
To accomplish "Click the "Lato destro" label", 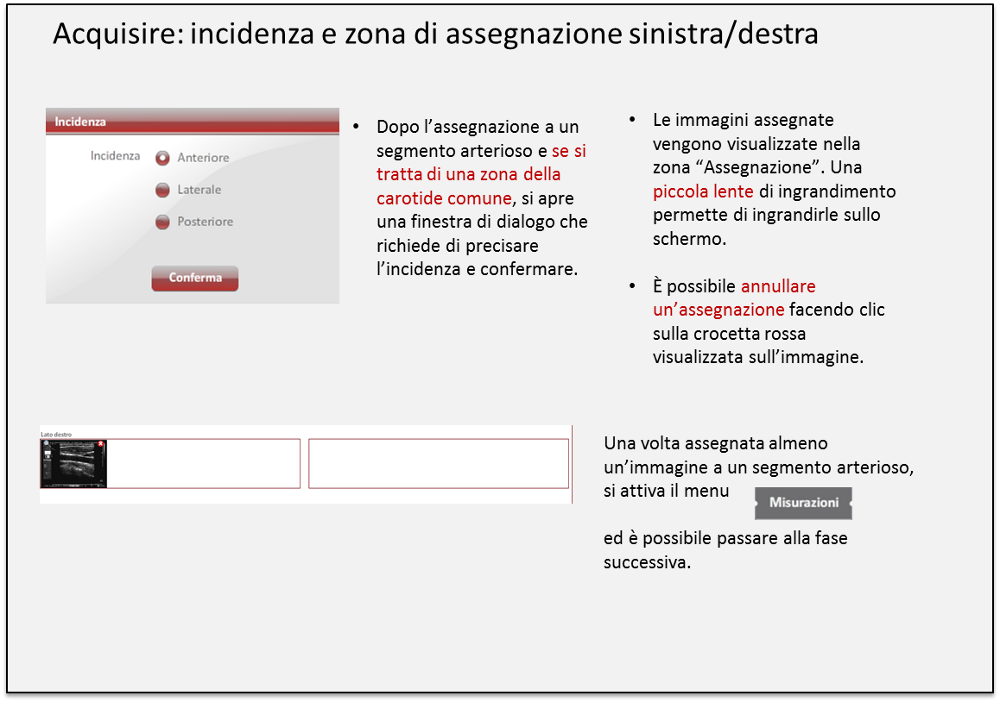I will tap(56, 434).
